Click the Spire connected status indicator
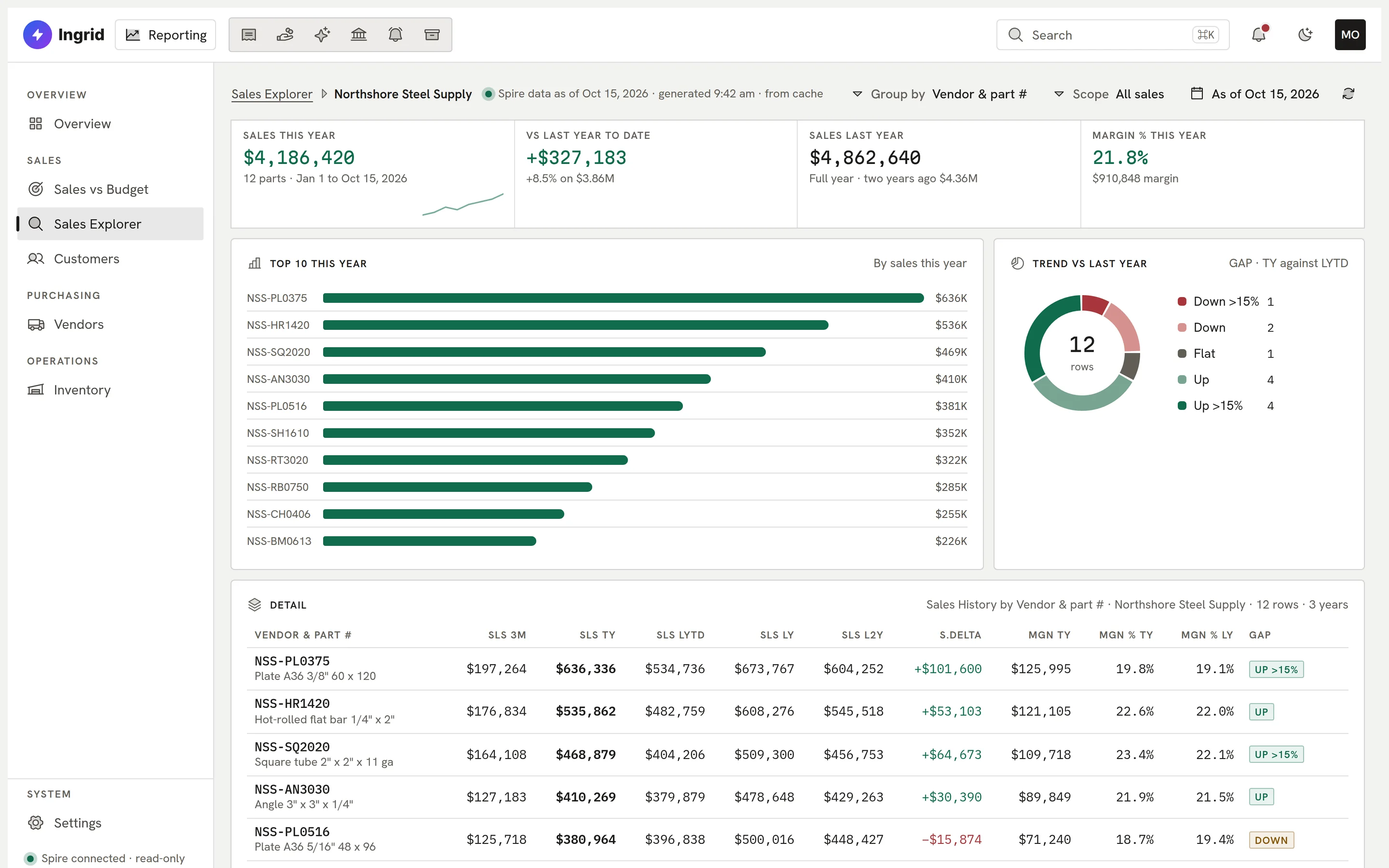The image size is (1389, 868). [30, 858]
